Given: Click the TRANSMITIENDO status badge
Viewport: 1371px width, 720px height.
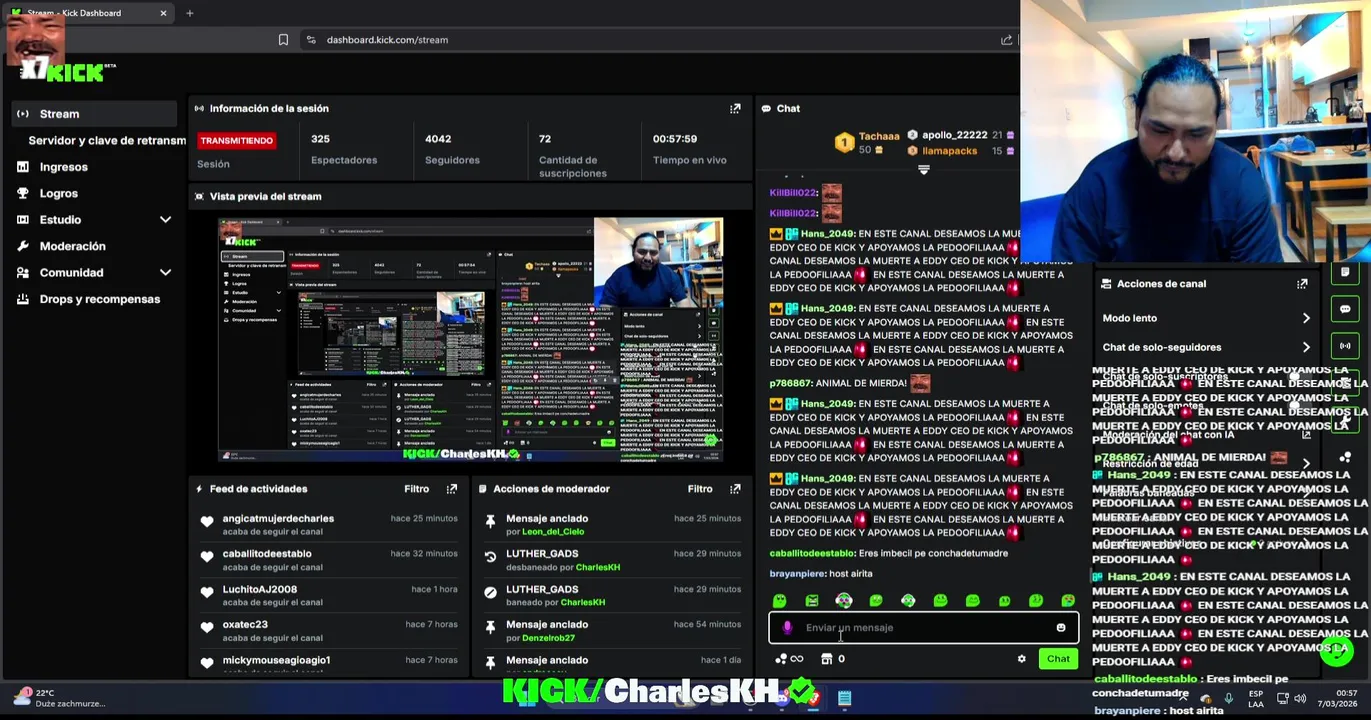Looking at the screenshot, I should tap(236, 141).
